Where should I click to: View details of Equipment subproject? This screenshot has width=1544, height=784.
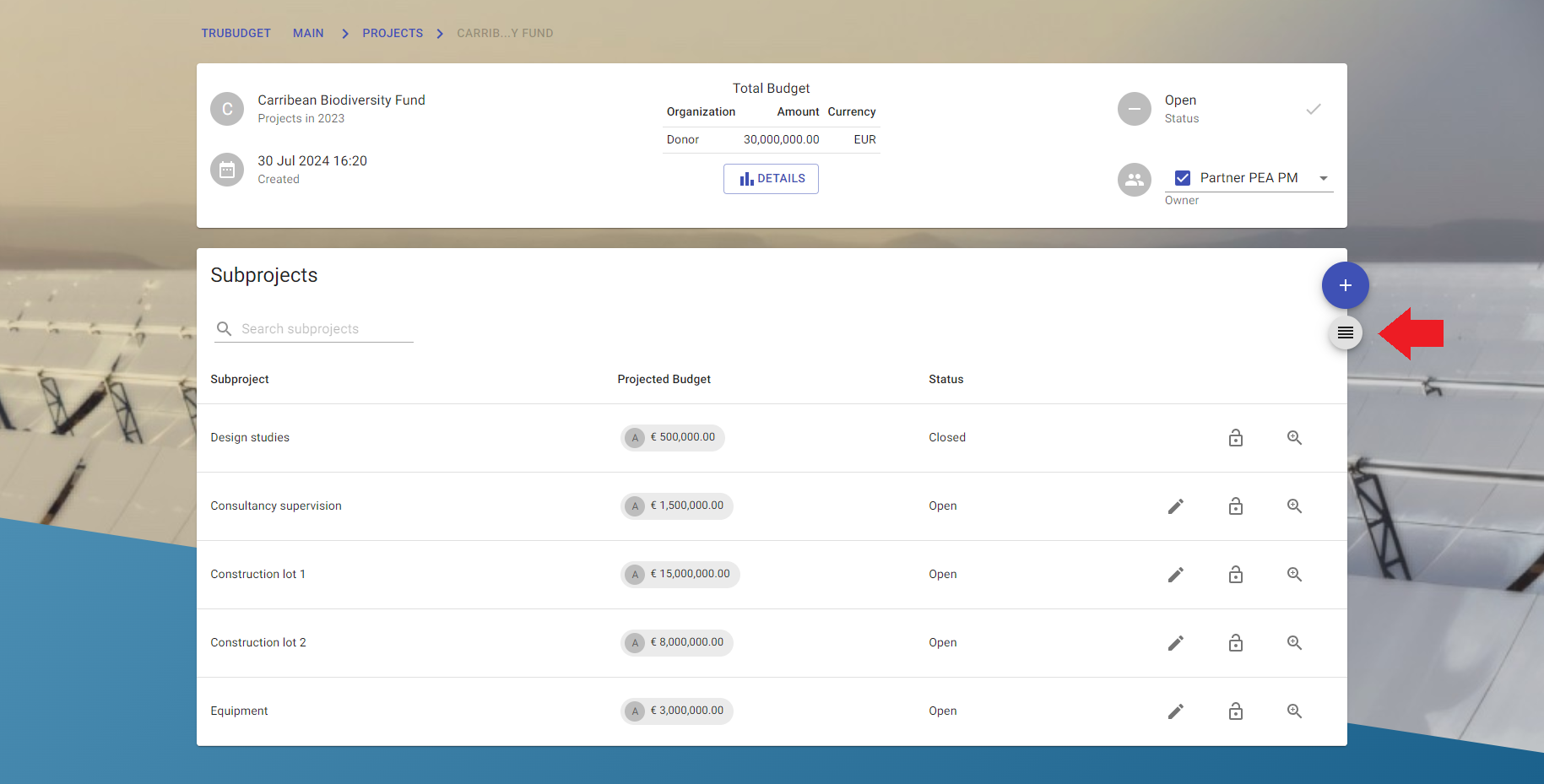[x=1294, y=711]
